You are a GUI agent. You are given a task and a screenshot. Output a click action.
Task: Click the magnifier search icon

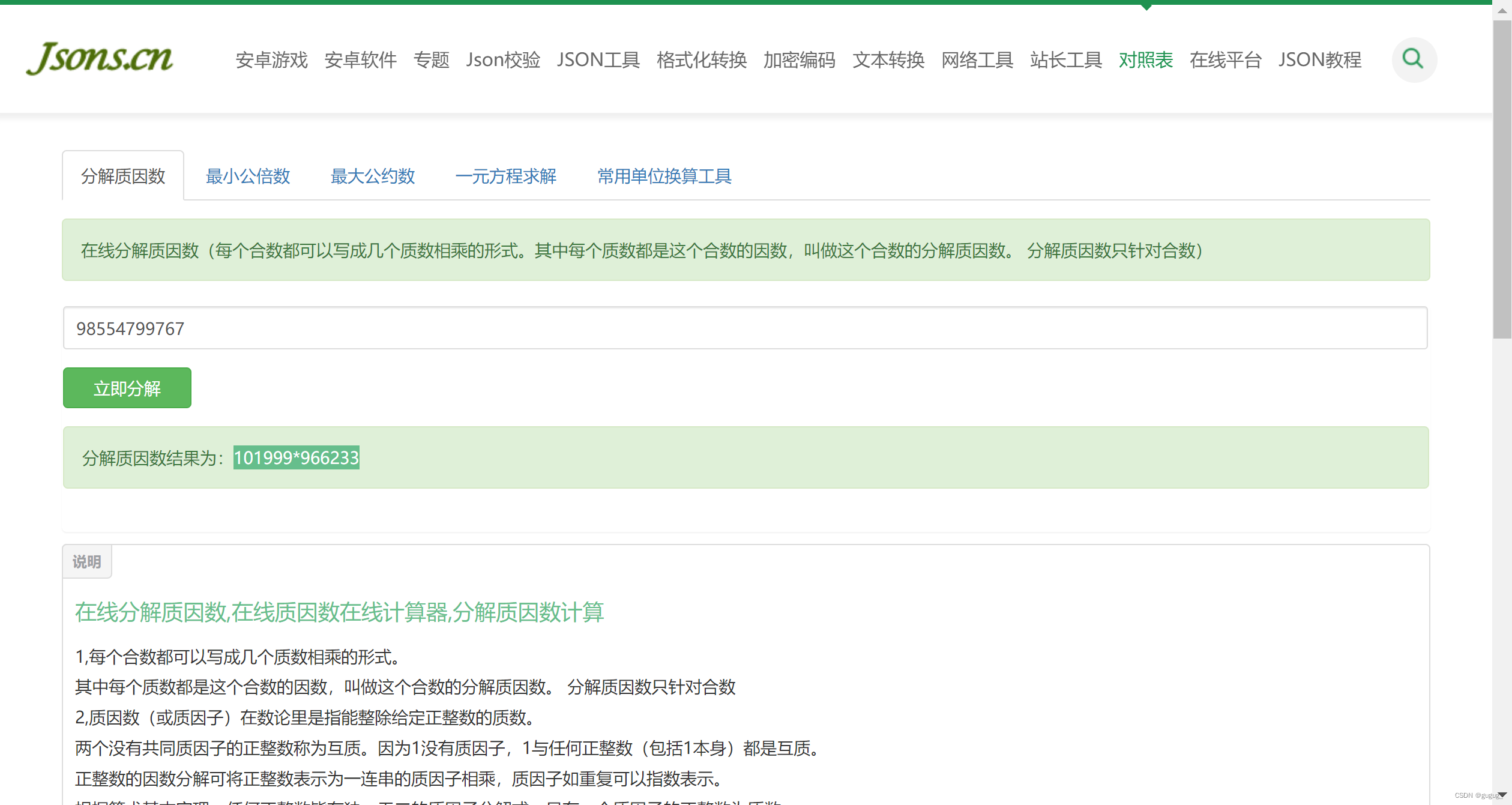coord(1414,59)
